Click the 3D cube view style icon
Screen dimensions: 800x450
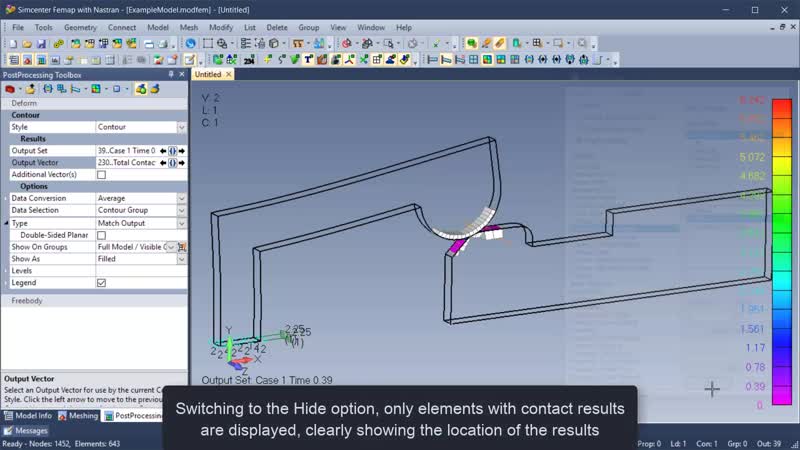coord(274,44)
